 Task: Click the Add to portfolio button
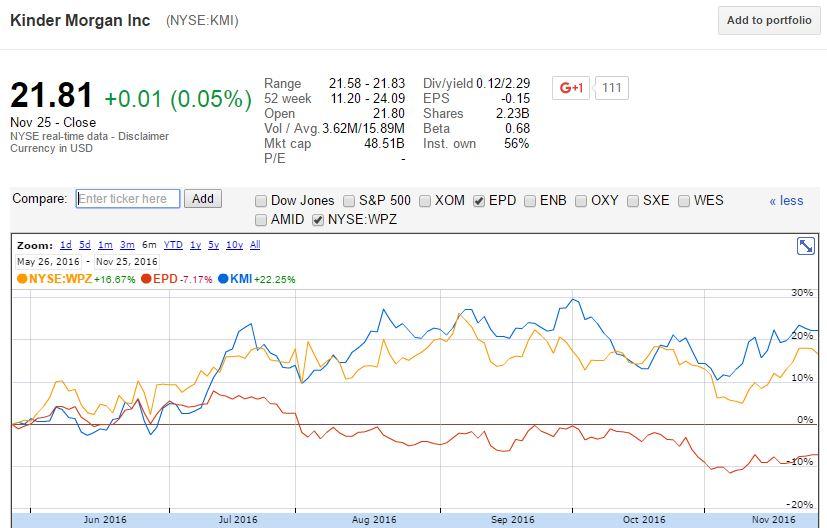pyautogui.click(x=769, y=21)
